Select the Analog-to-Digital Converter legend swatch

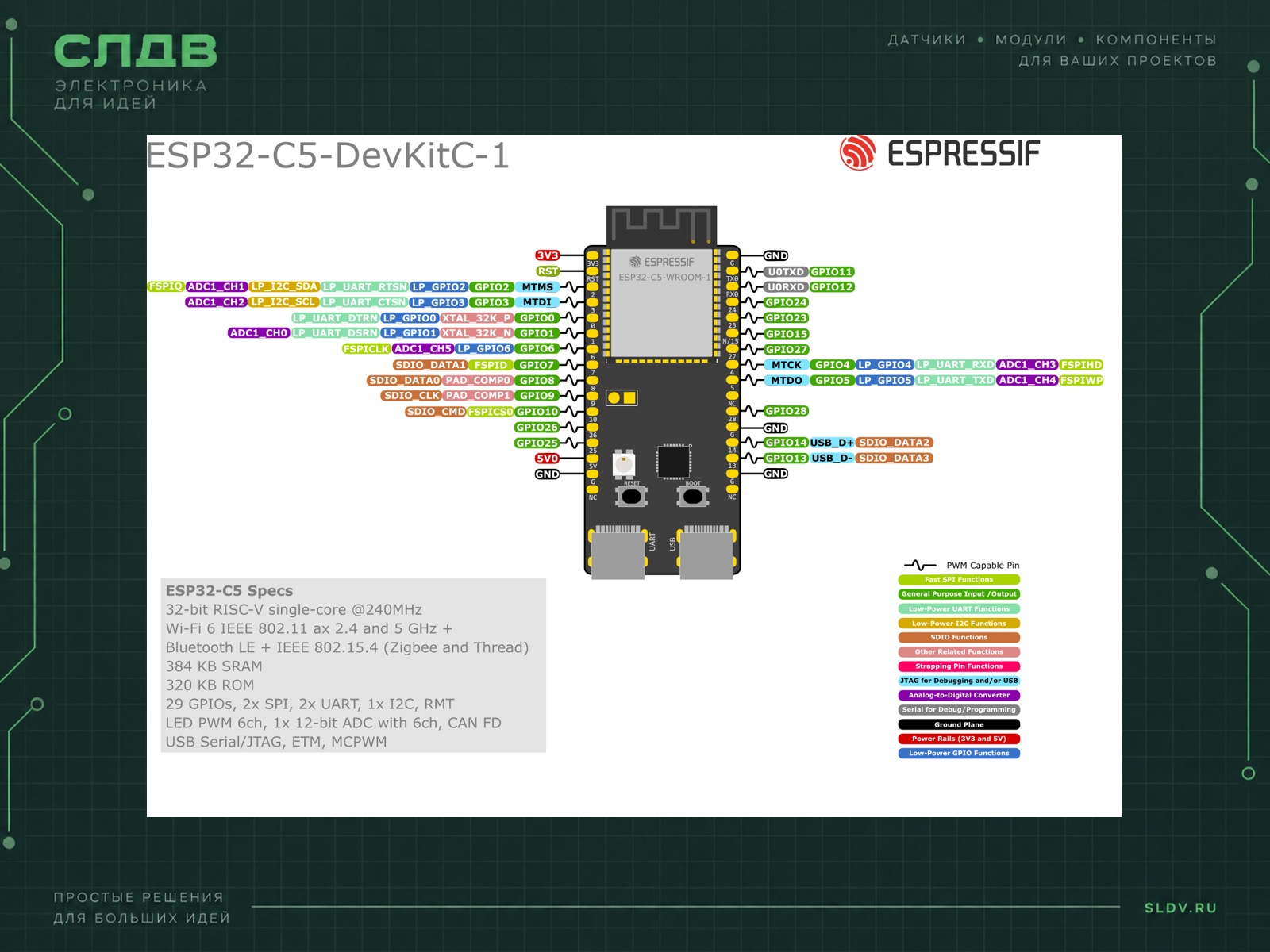(959, 696)
